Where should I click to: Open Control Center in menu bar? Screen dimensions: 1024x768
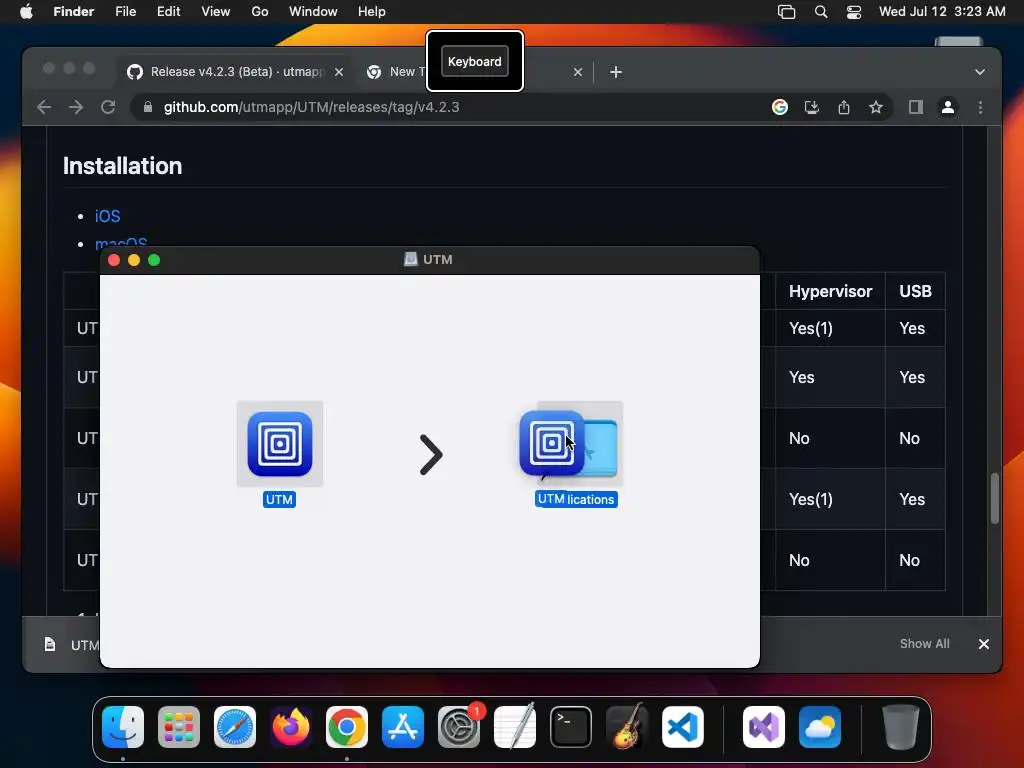pyautogui.click(x=854, y=12)
